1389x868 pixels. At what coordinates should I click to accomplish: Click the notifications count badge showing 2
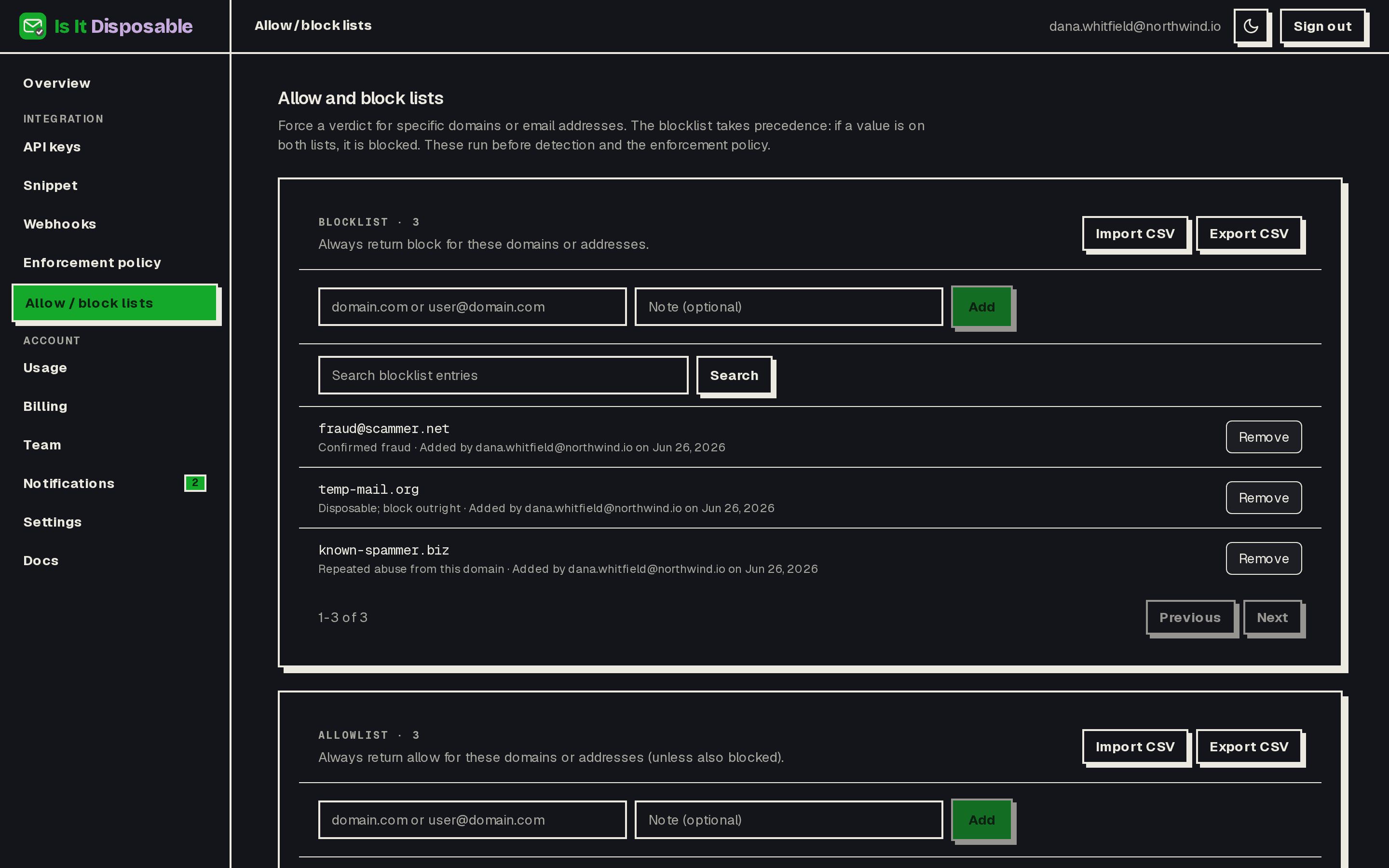pos(195,483)
